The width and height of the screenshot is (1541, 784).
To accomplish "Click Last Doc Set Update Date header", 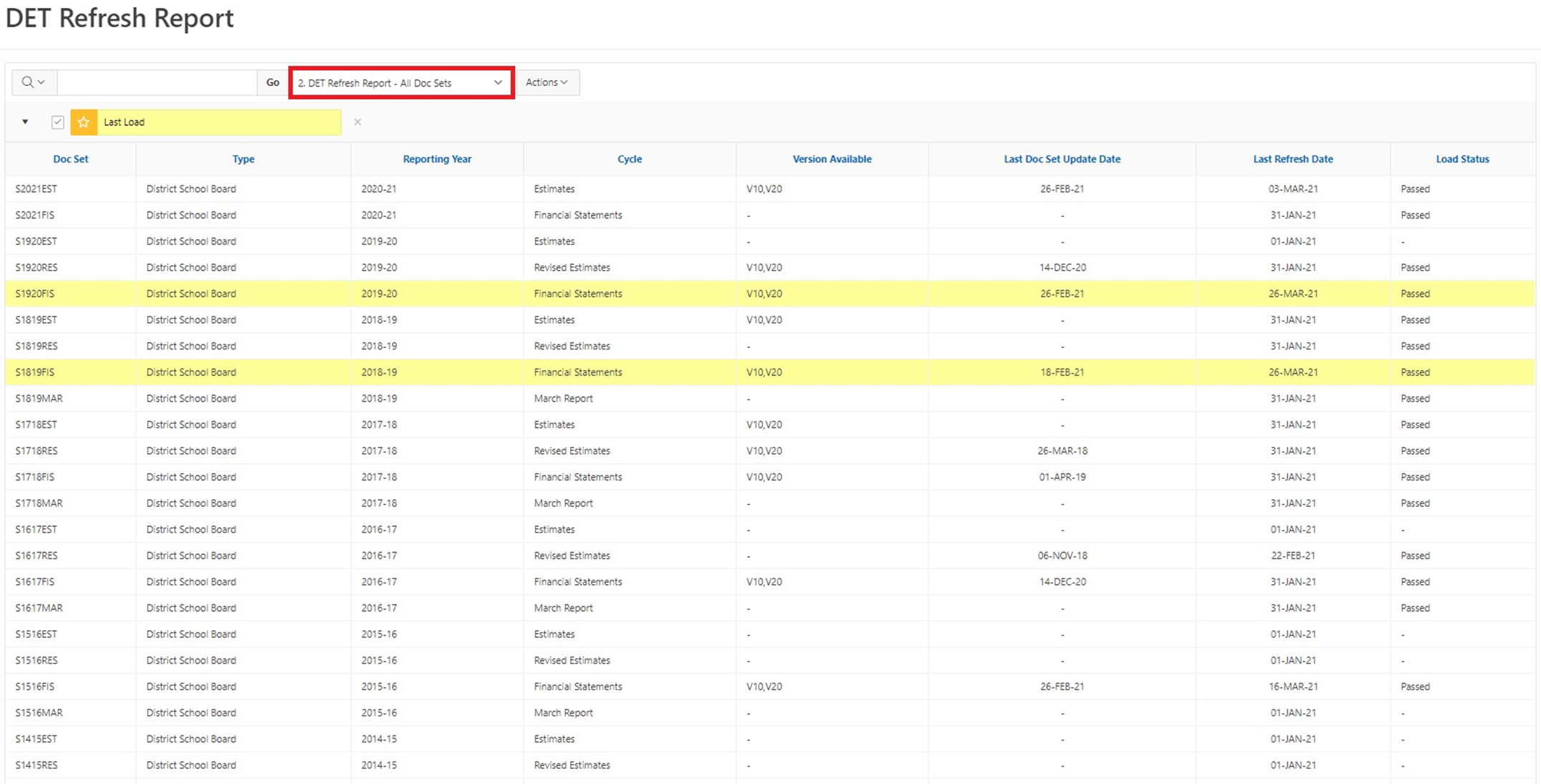I will click(x=1061, y=159).
